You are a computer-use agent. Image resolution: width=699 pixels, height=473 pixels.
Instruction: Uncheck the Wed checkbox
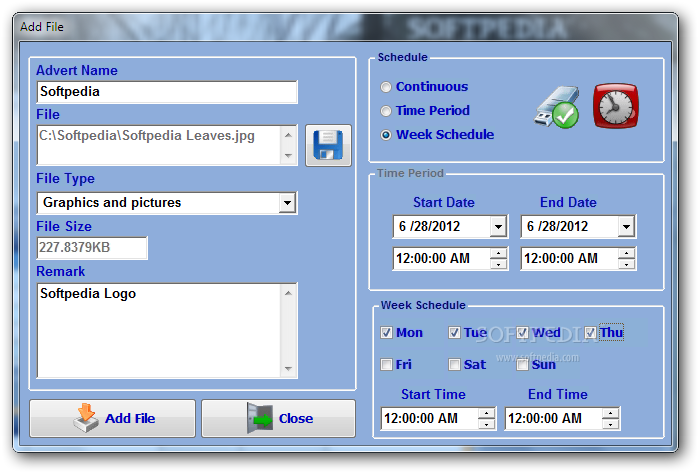coord(522,333)
